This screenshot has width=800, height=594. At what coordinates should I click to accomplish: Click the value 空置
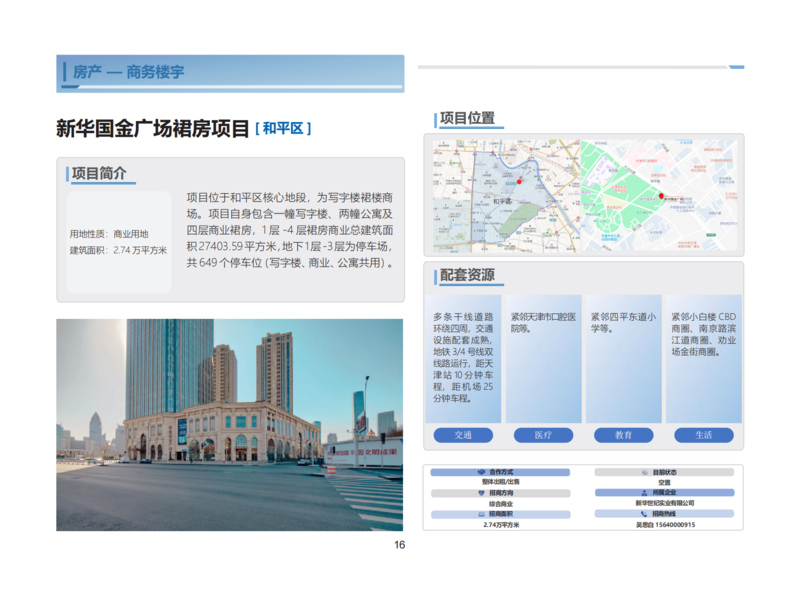tap(664, 482)
